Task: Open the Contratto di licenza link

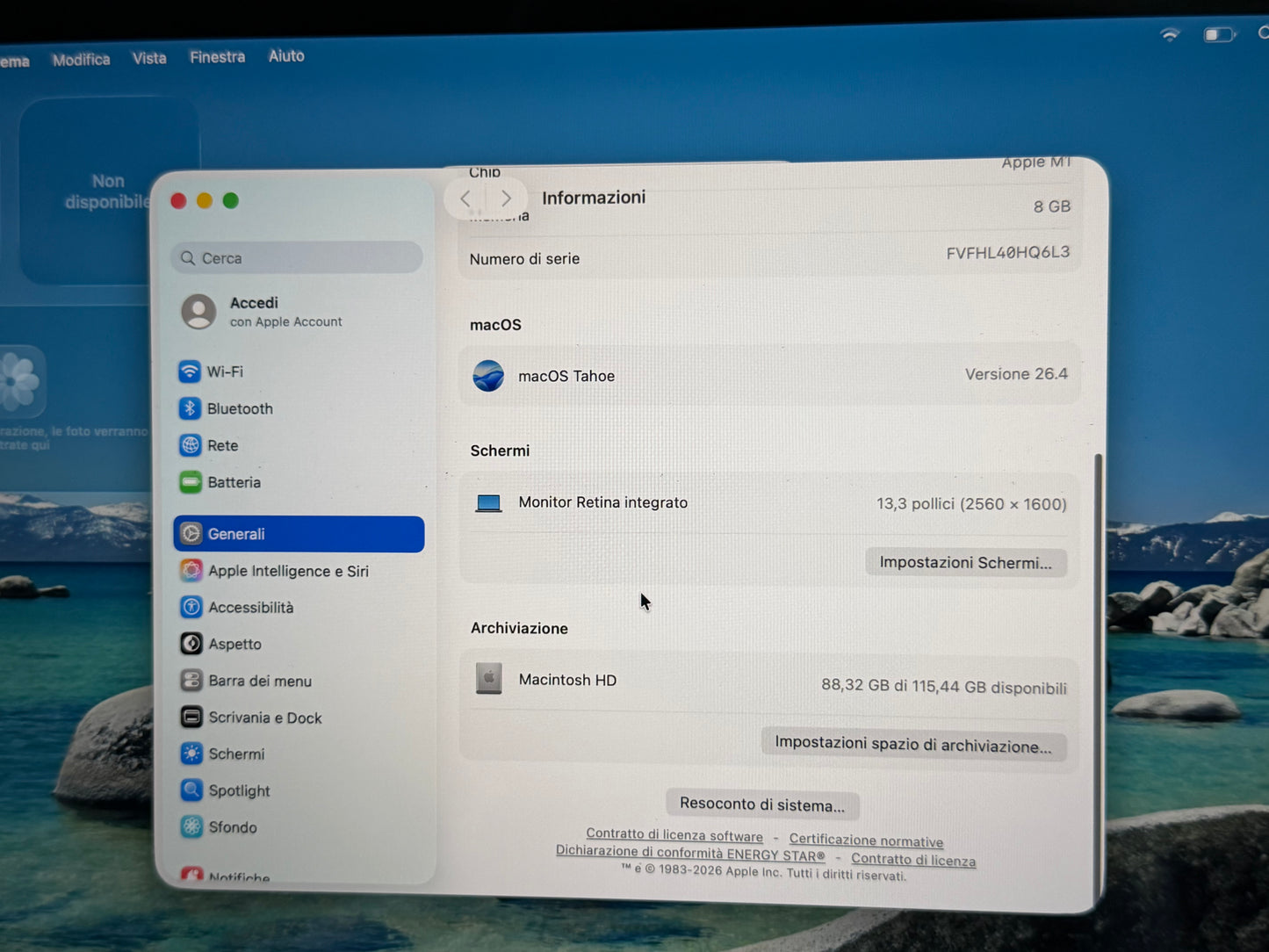Action: point(913,860)
